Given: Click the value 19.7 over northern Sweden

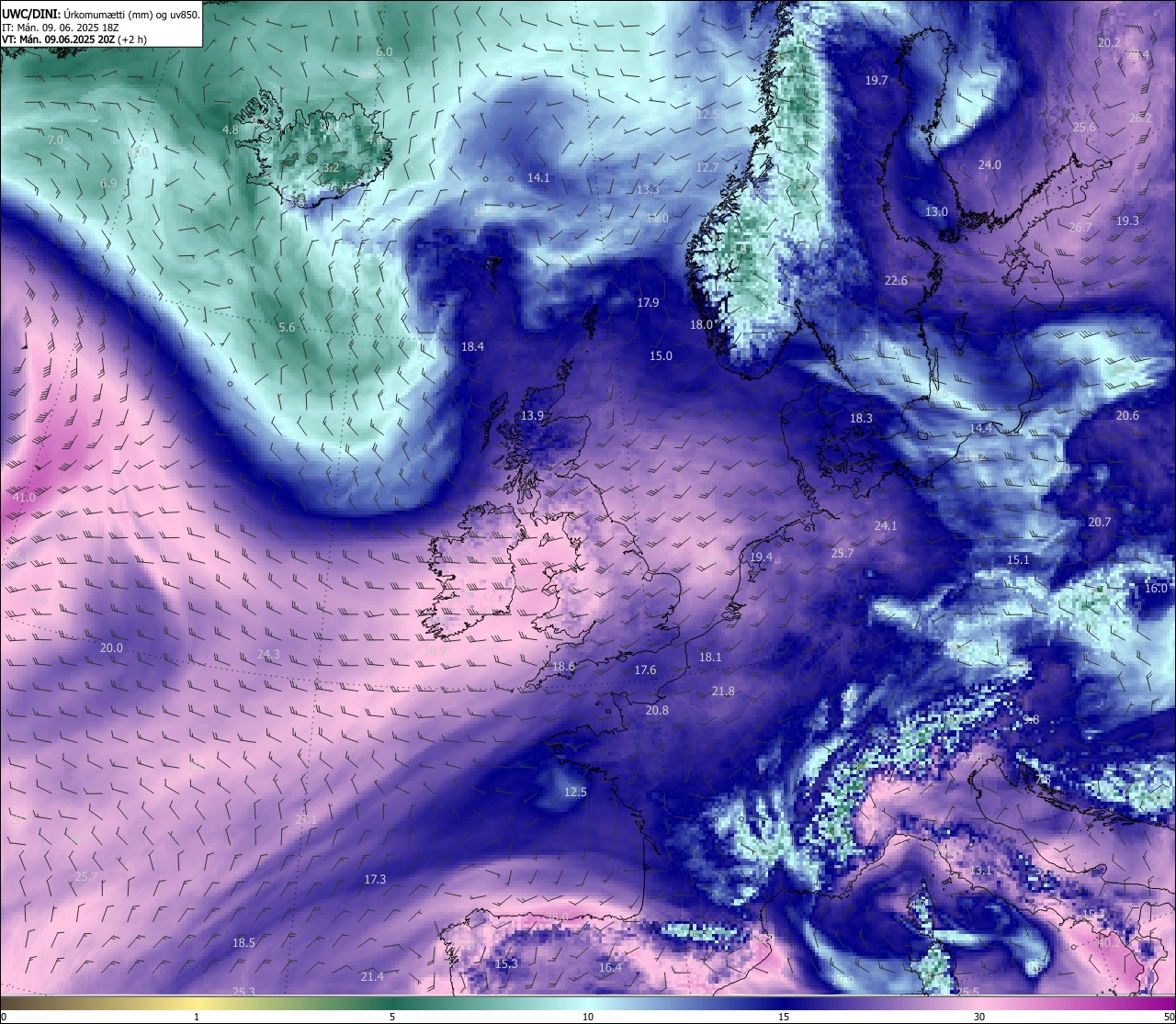Looking at the screenshot, I should pos(876,81).
